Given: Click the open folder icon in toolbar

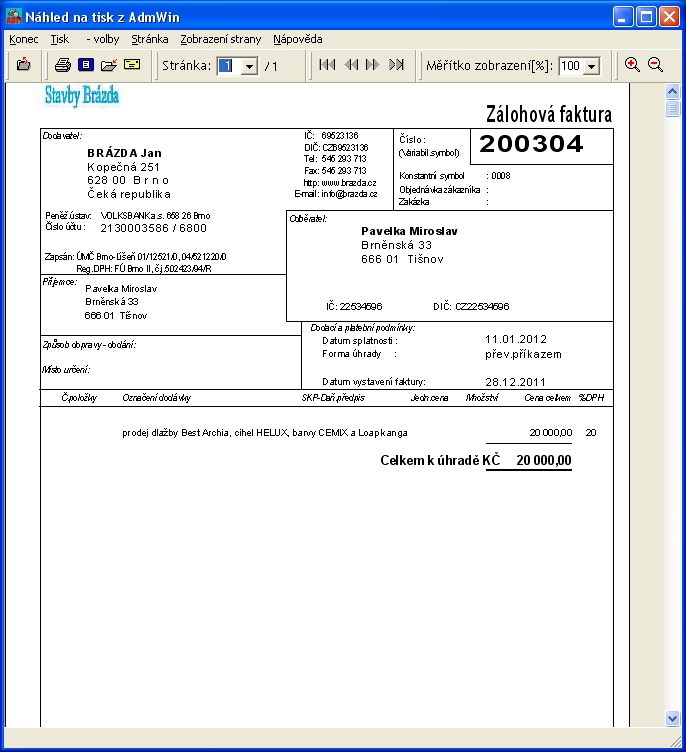Looking at the screenshot, I should click(109, 65).
